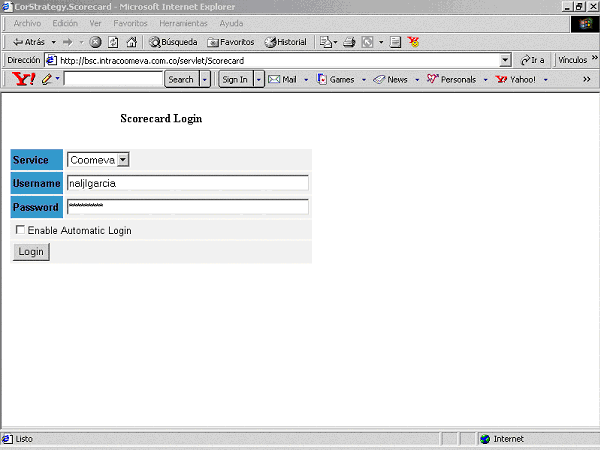Click the Yahoo! logo in toolbar
600x450 pixels.
(22, 79)
